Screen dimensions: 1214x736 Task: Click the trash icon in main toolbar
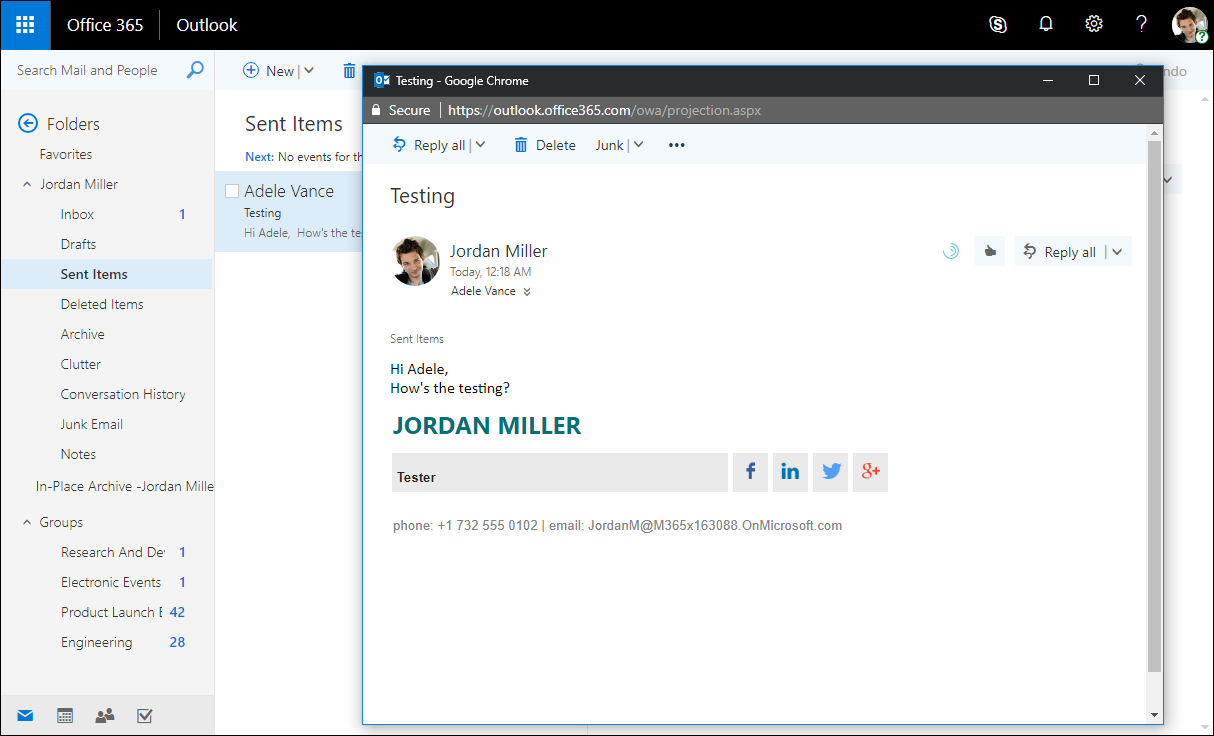click(349, 71)
